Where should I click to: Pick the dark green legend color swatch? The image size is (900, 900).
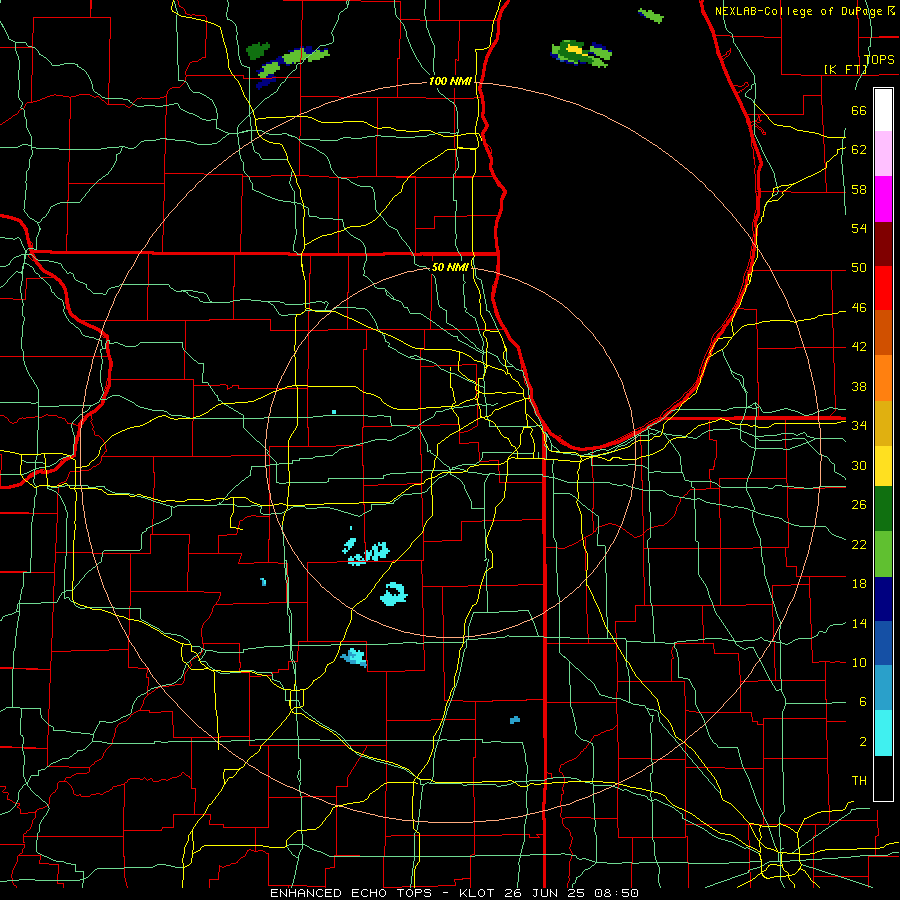click(x=883, y=509)
